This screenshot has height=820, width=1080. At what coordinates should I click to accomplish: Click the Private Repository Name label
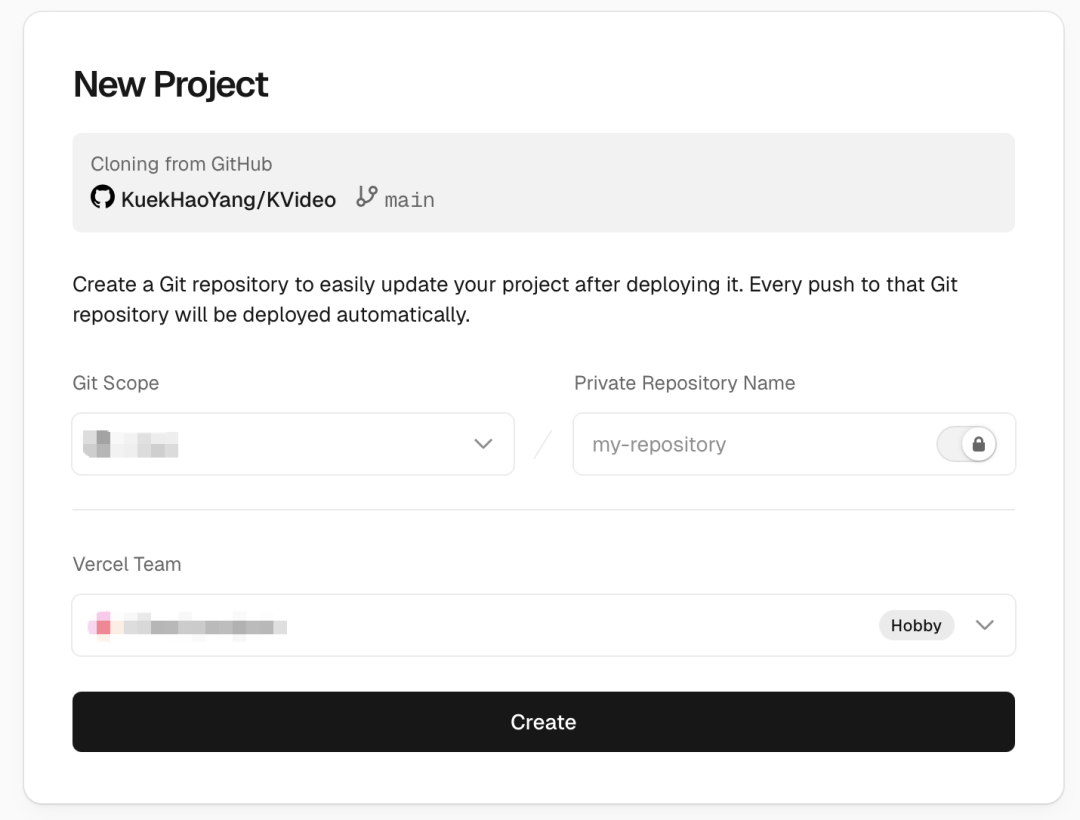pos(684,383)
